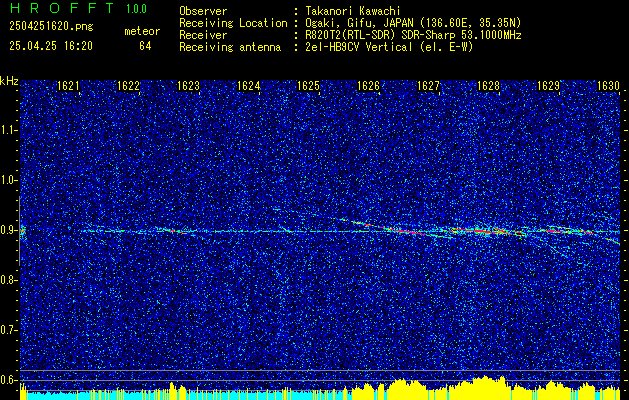
Task: Click the Receiving Location label
Action: [233, 23]
